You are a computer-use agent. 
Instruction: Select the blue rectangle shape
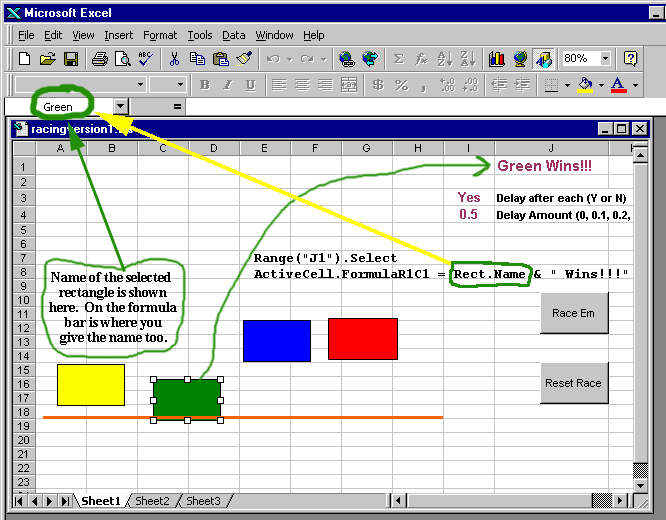(277, 341)
